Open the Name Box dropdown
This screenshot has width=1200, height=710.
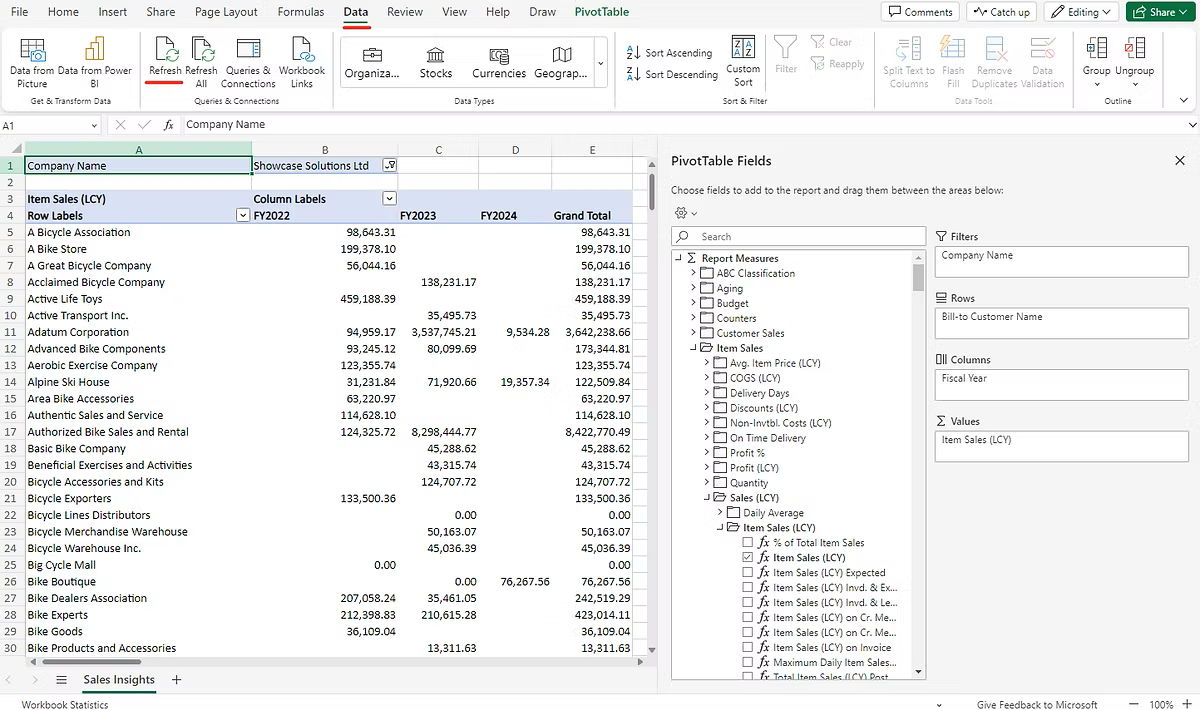tap(95, 125)
